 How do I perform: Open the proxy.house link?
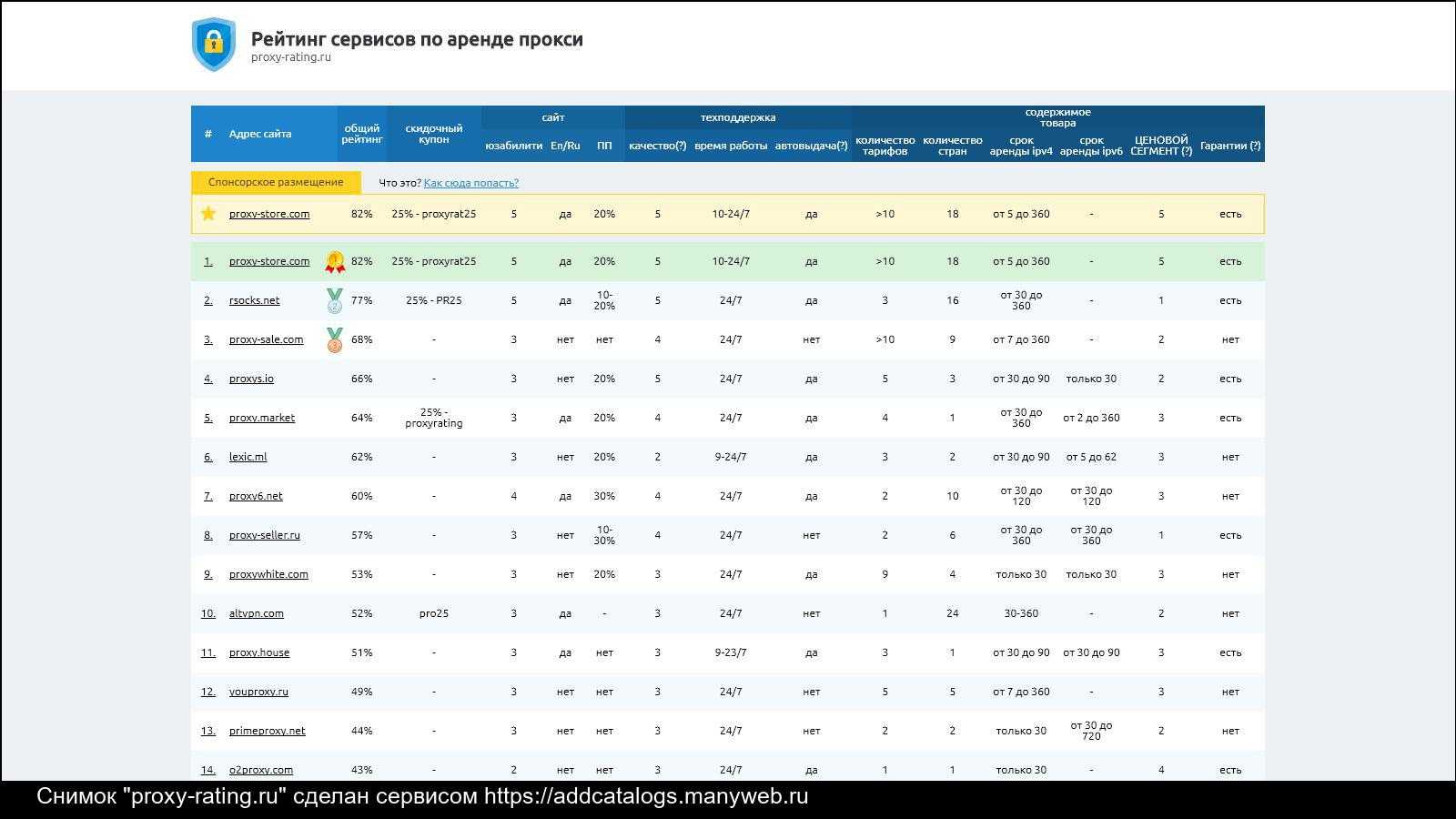click(x=259, y=652)
